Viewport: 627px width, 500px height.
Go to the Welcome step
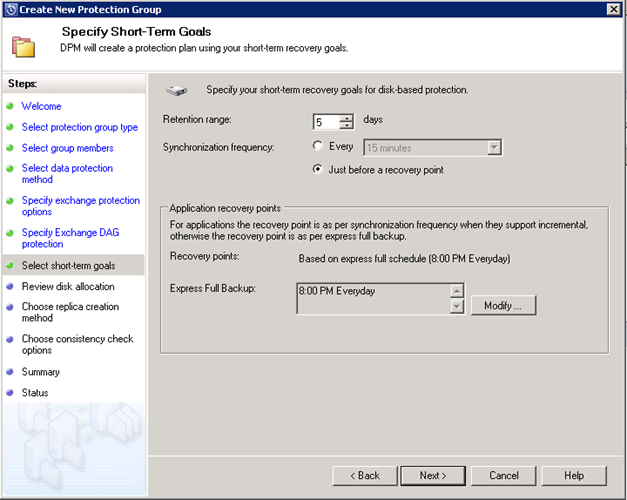pyautogui.click(x=41, y=106)
